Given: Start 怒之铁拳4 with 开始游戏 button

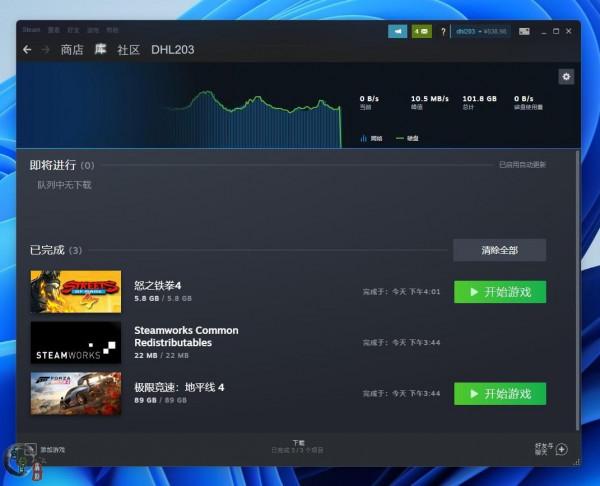Looking at the screenshot, I should click(499, 292).
